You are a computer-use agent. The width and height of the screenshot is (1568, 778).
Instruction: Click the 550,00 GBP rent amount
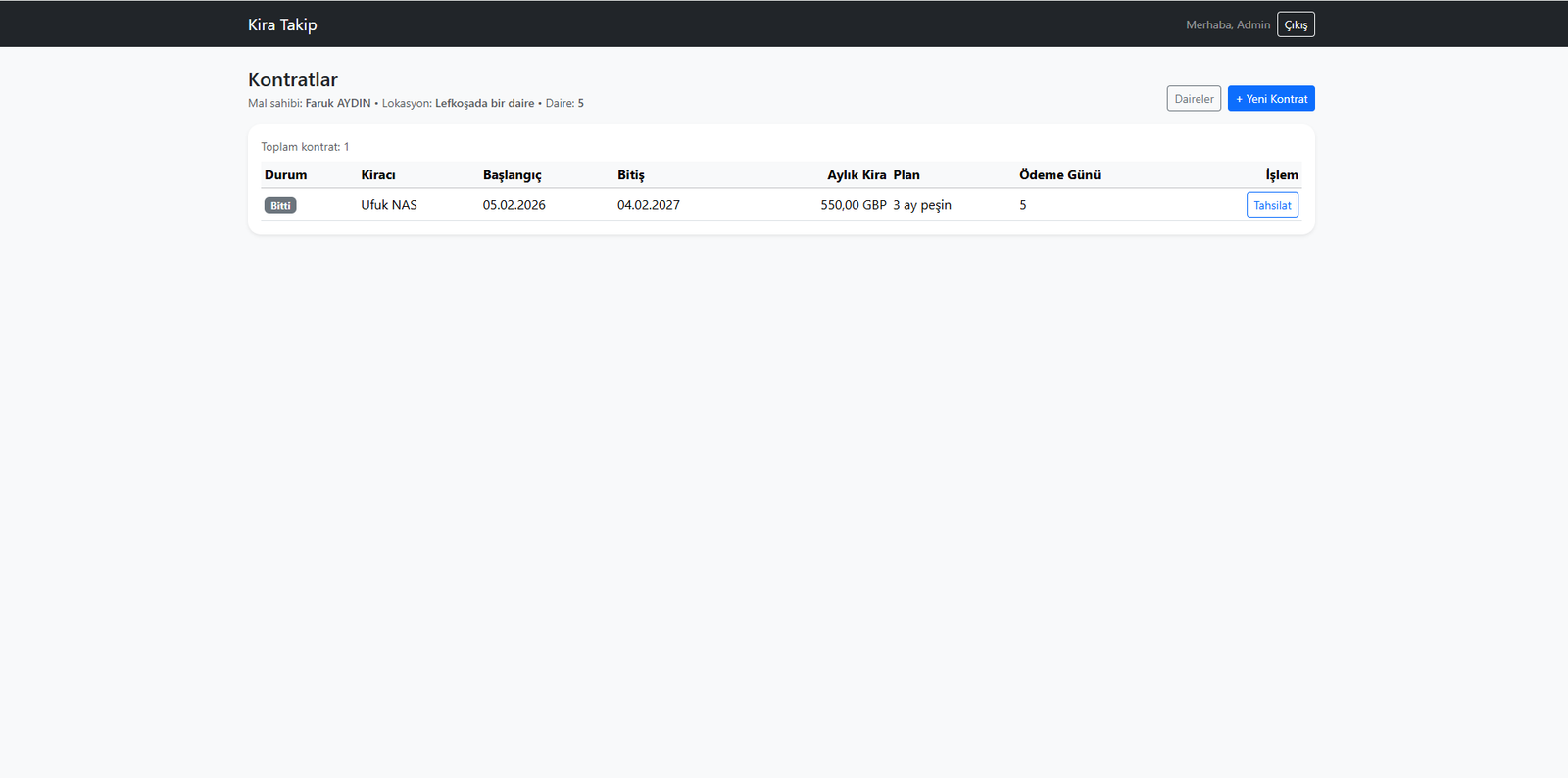point(854,205)
